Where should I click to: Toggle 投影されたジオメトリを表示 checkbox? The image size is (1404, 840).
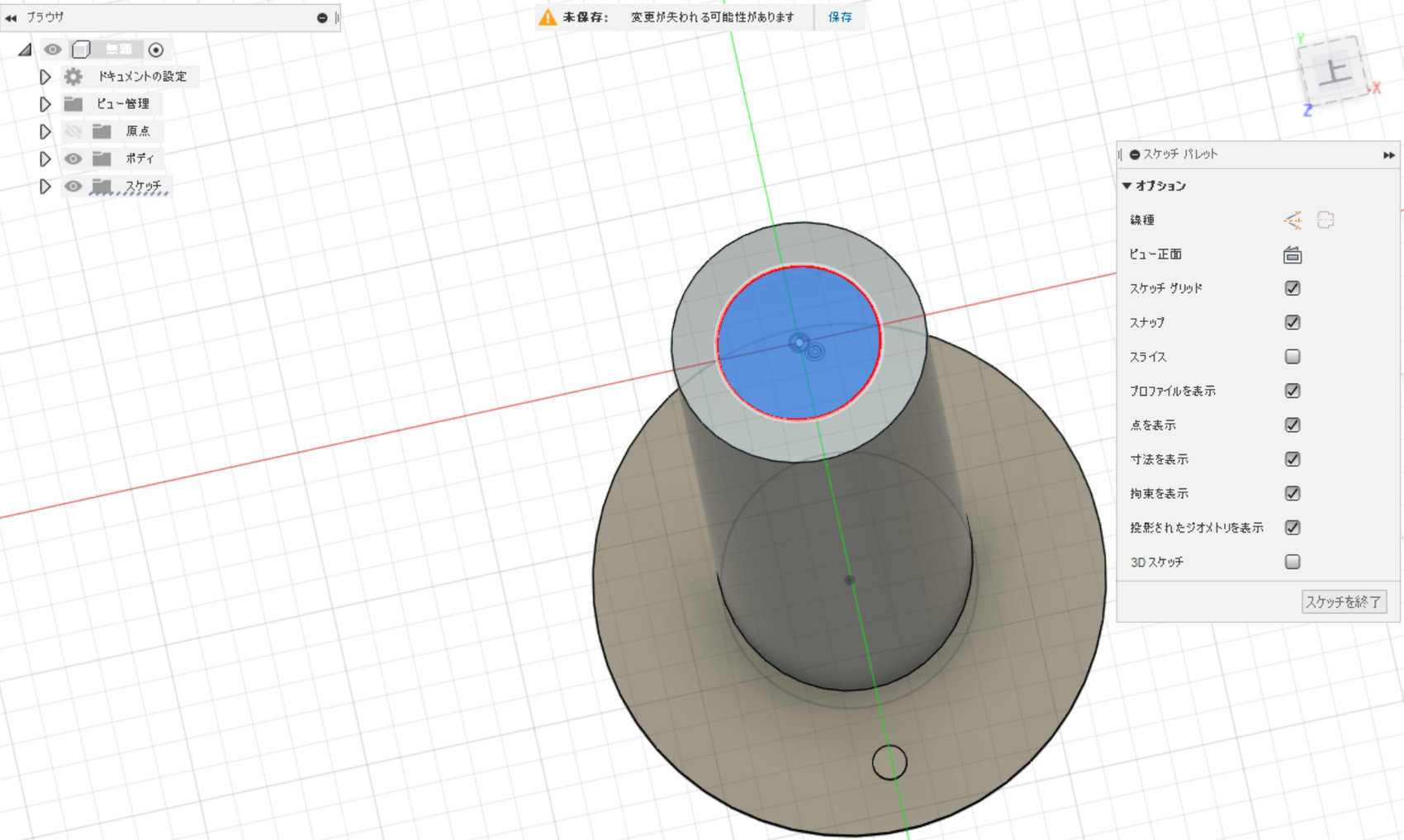pos(1293,527)
